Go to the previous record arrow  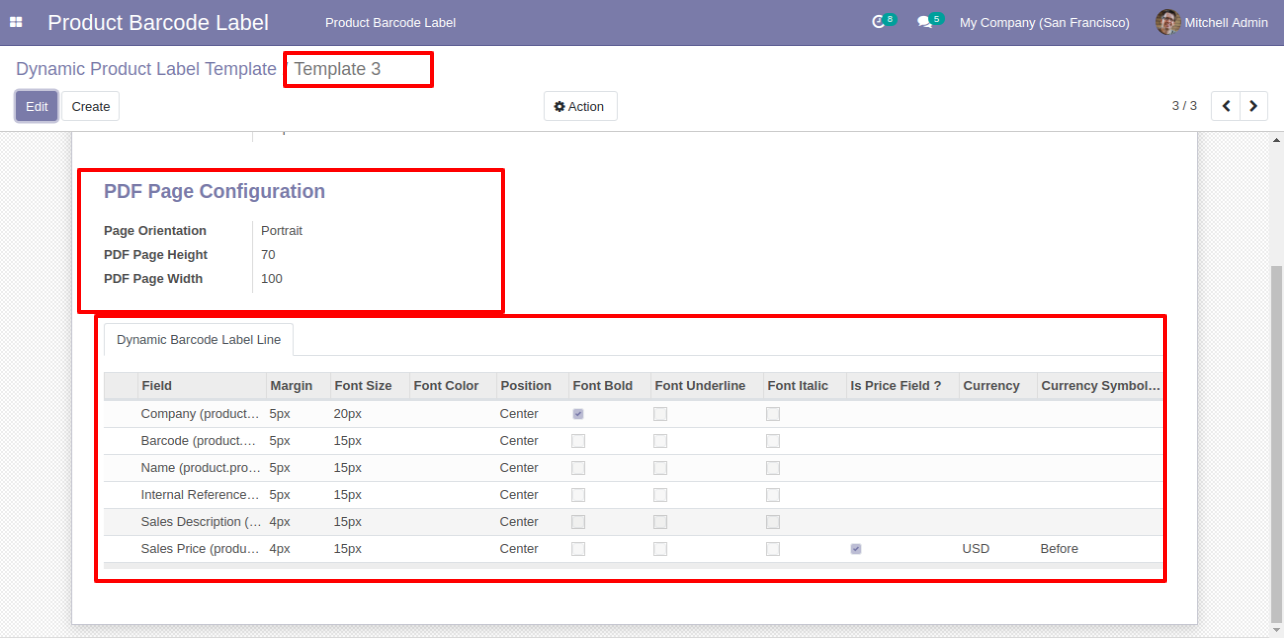click(x=1226, y=106)
